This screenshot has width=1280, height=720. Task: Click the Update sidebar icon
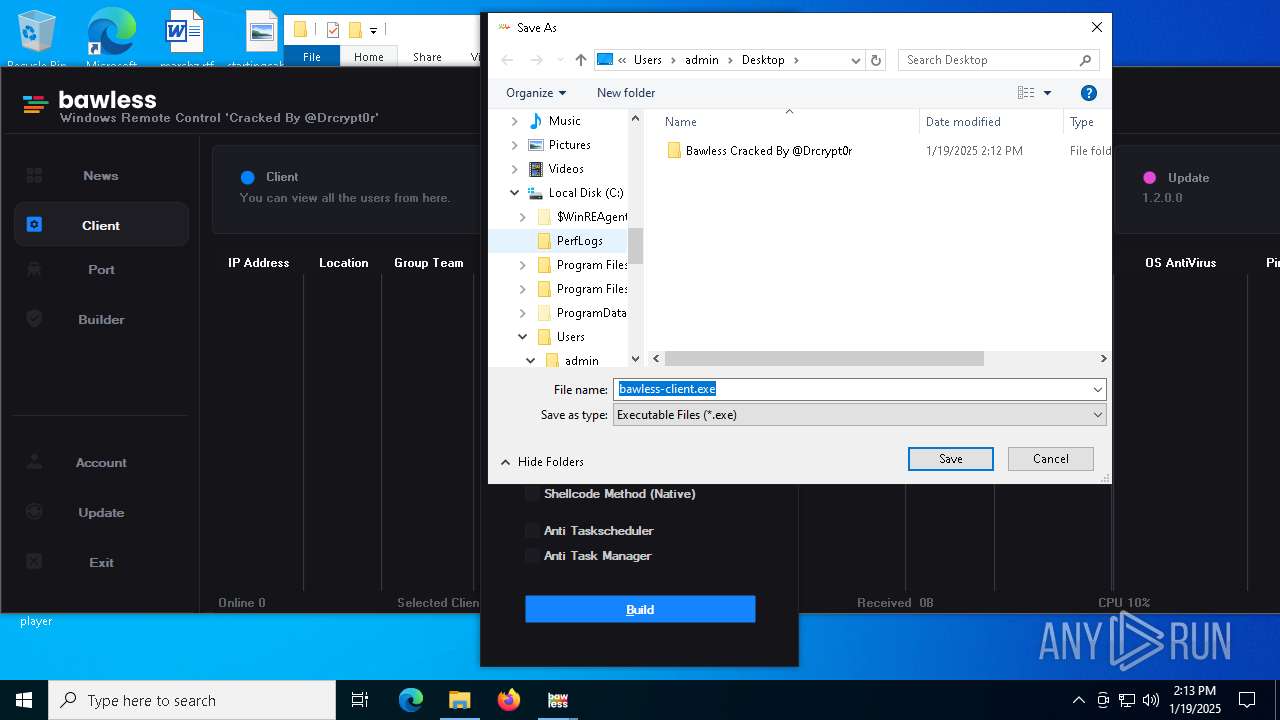(x=34, y=512)
